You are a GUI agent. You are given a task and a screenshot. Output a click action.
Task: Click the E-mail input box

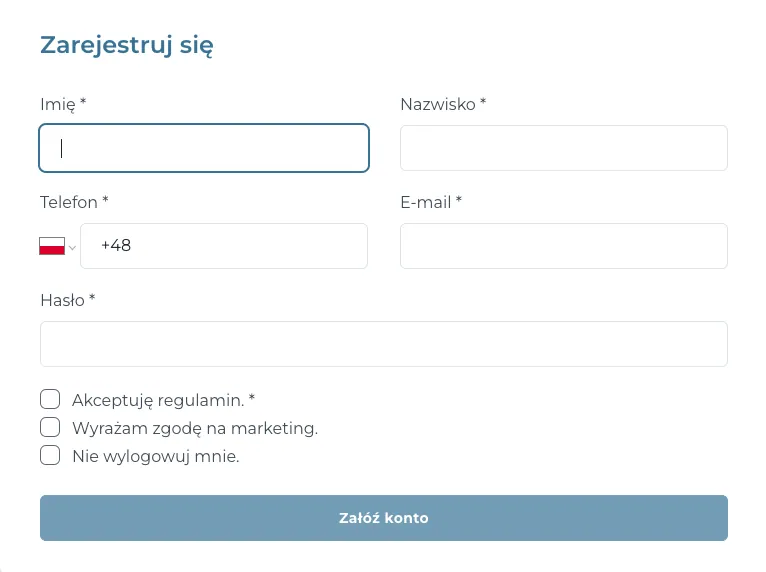(x=563, y=246)
